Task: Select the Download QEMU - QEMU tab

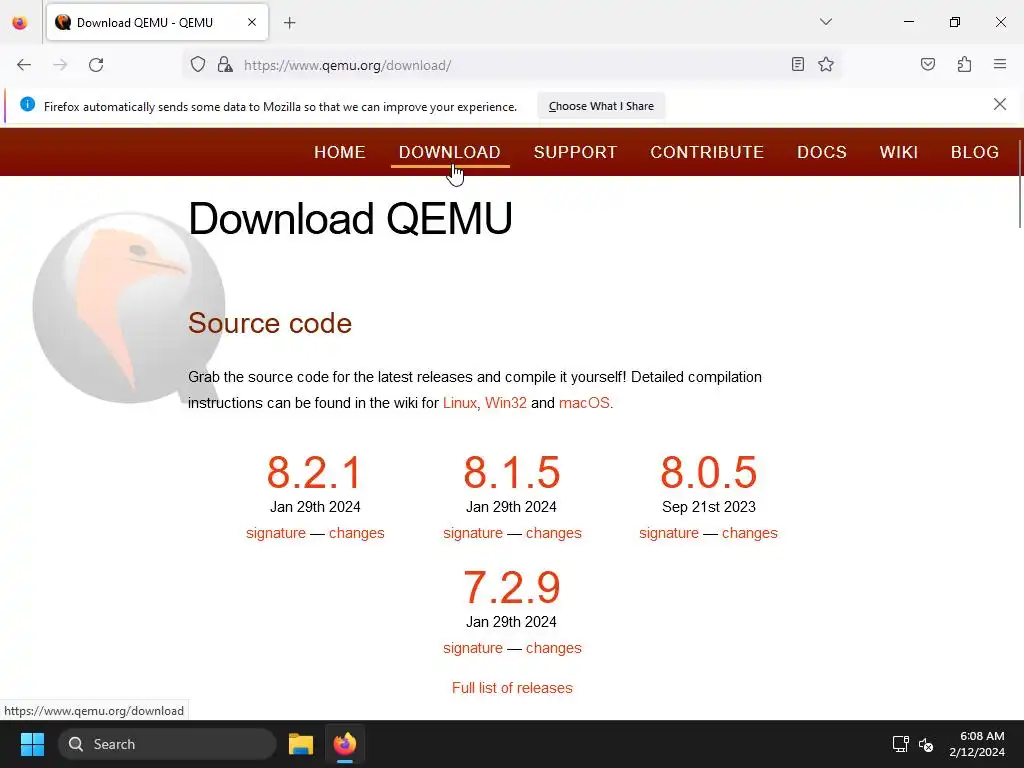Action: (157, 22)
